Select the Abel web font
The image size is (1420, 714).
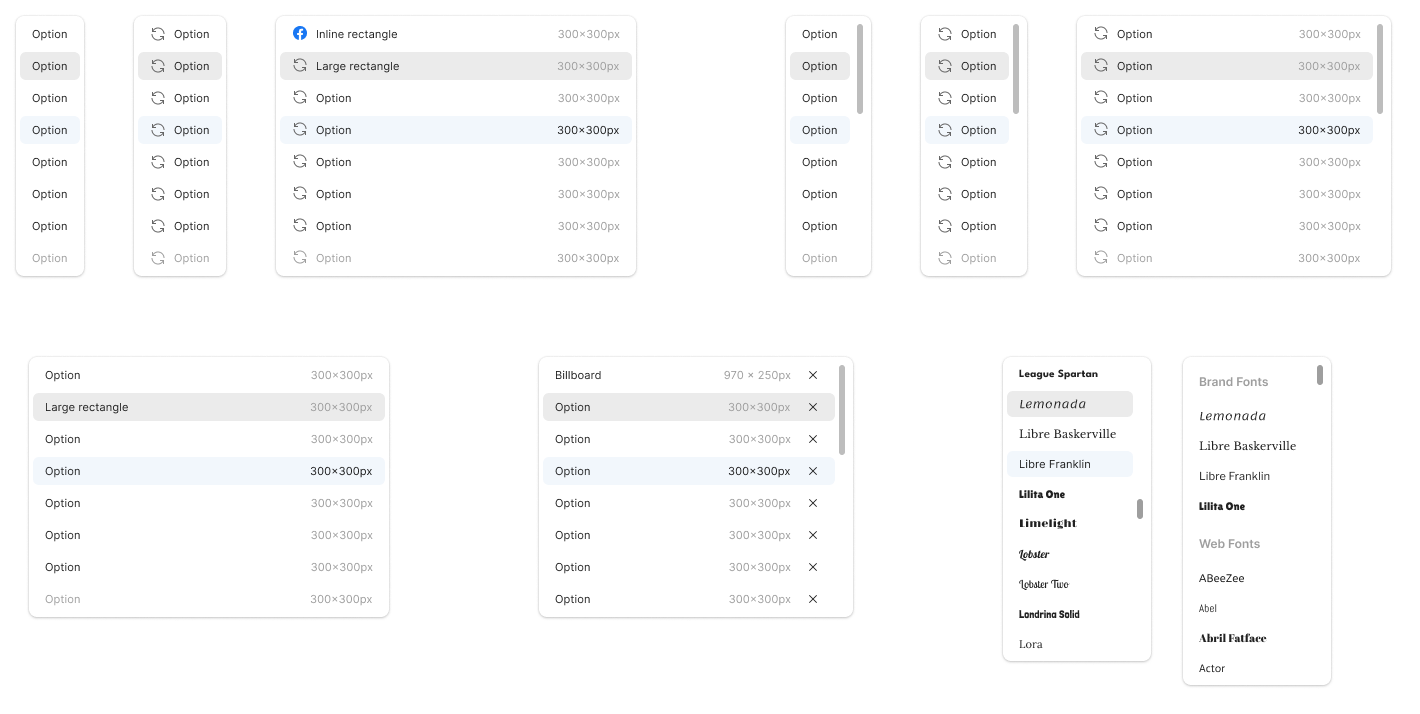pos(1208,608)
